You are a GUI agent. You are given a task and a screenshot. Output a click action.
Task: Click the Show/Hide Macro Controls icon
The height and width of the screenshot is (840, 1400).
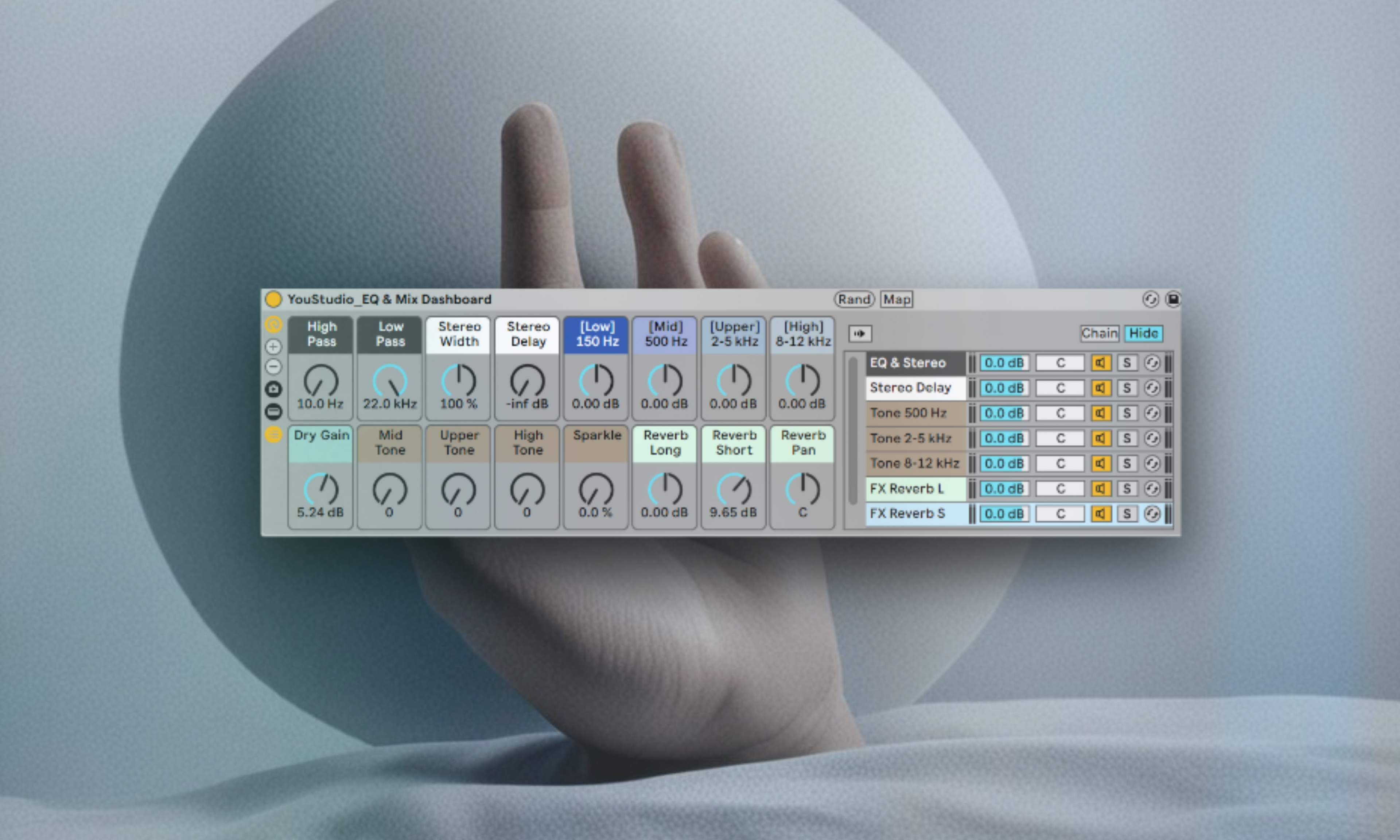tap(273, 324)
